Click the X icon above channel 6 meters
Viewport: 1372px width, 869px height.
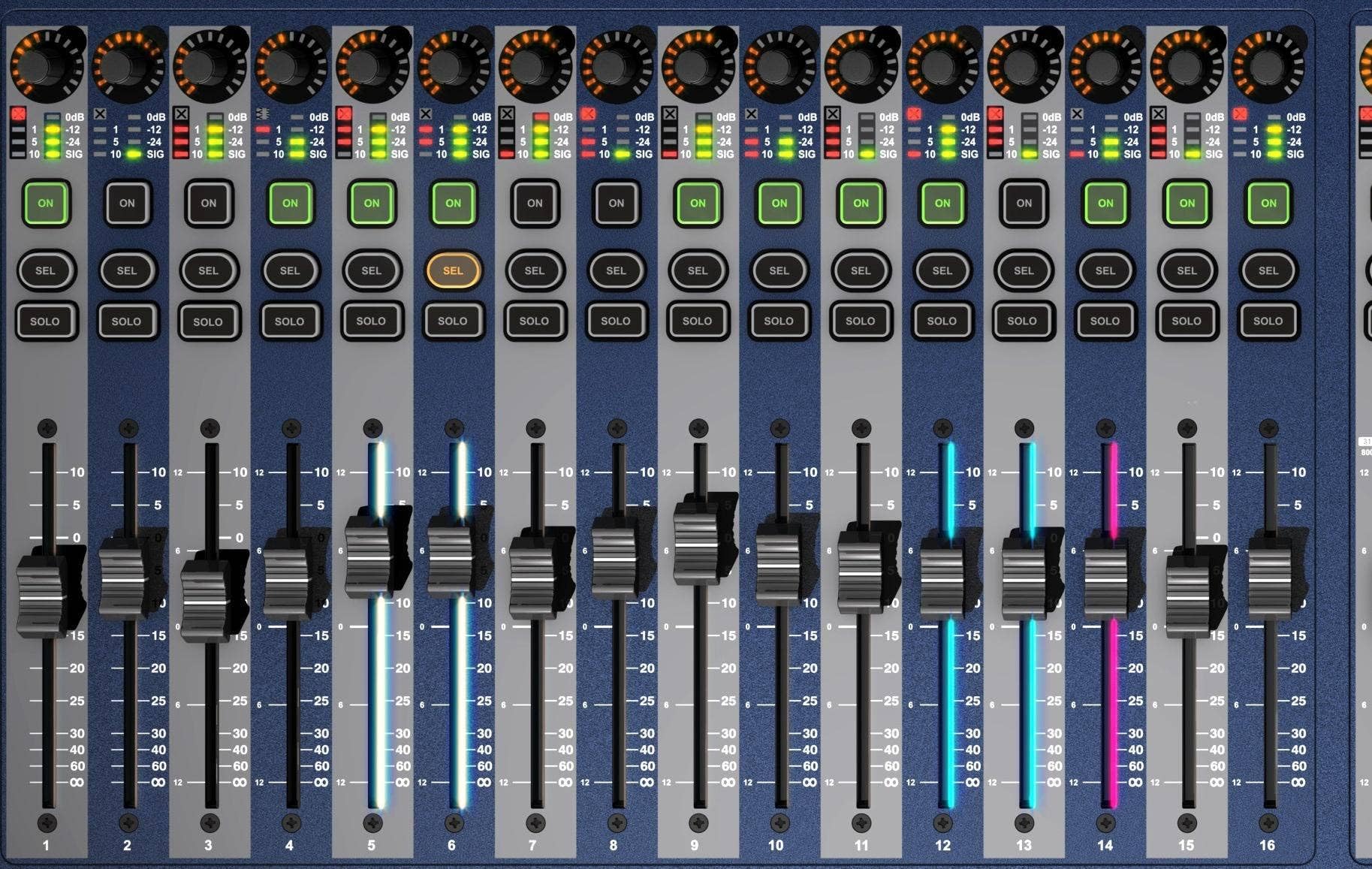coord(425,115)
